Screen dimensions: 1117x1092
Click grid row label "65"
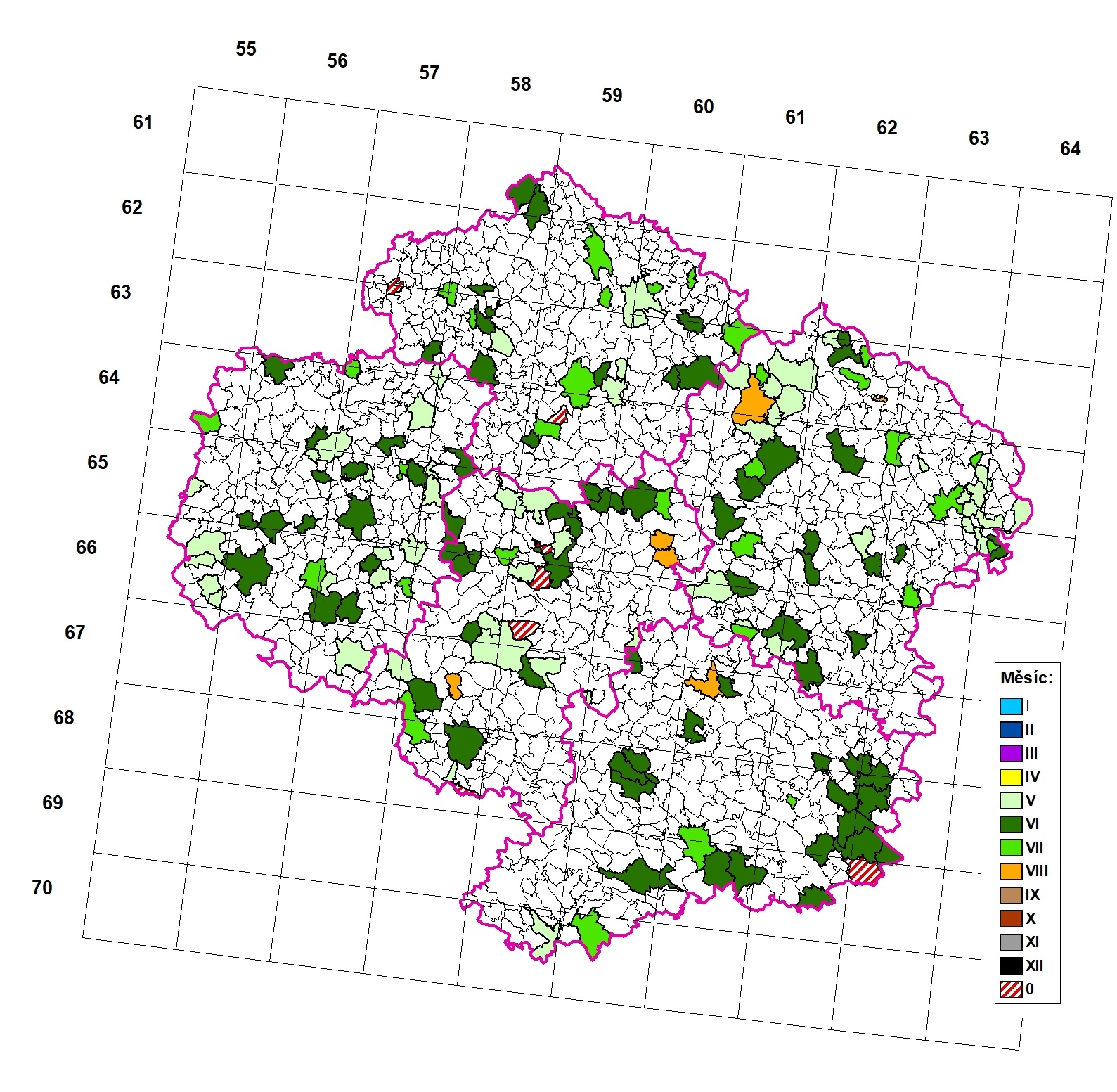click(x=98, y=463)
